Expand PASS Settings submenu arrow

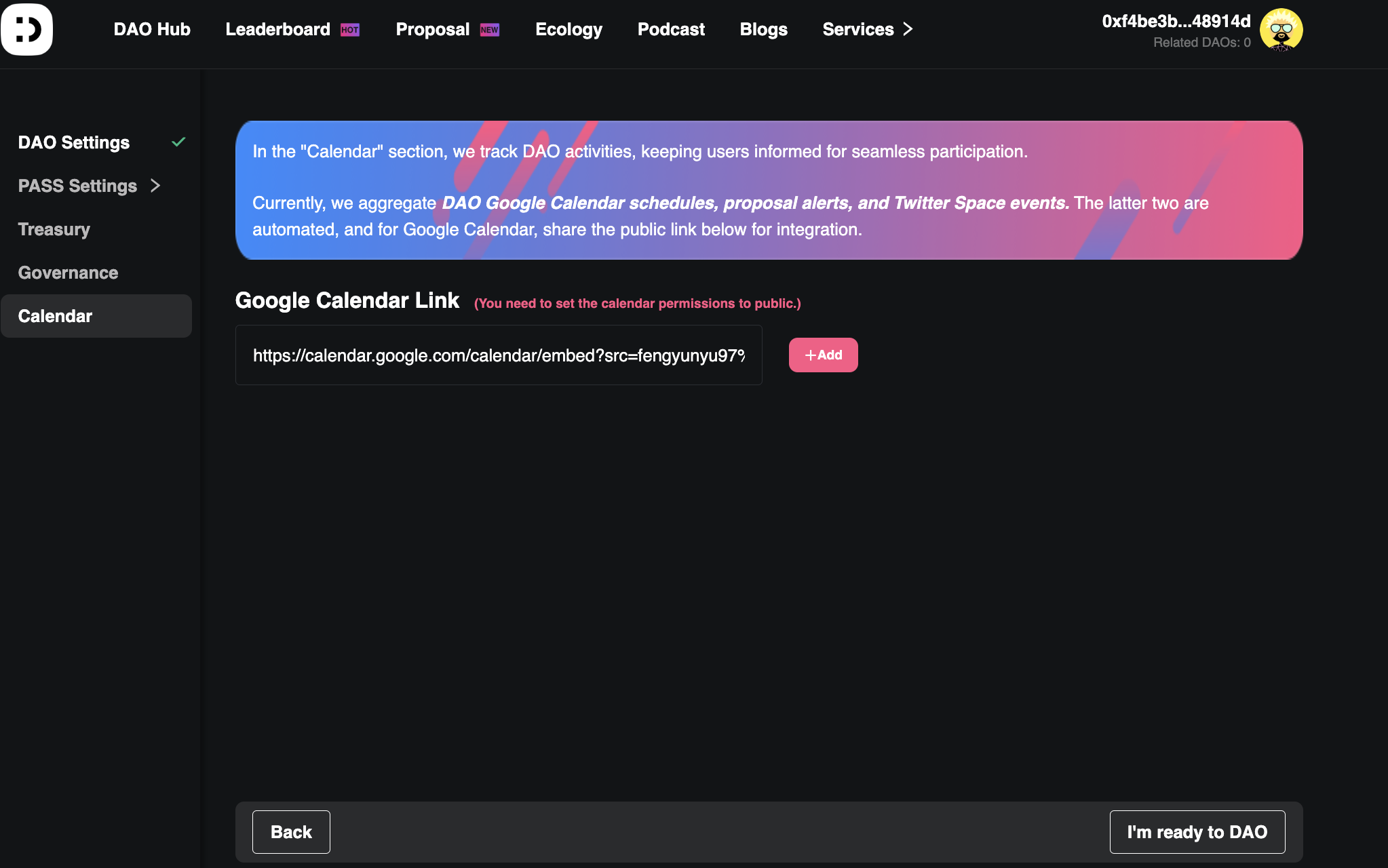click(x=155, y=186)
